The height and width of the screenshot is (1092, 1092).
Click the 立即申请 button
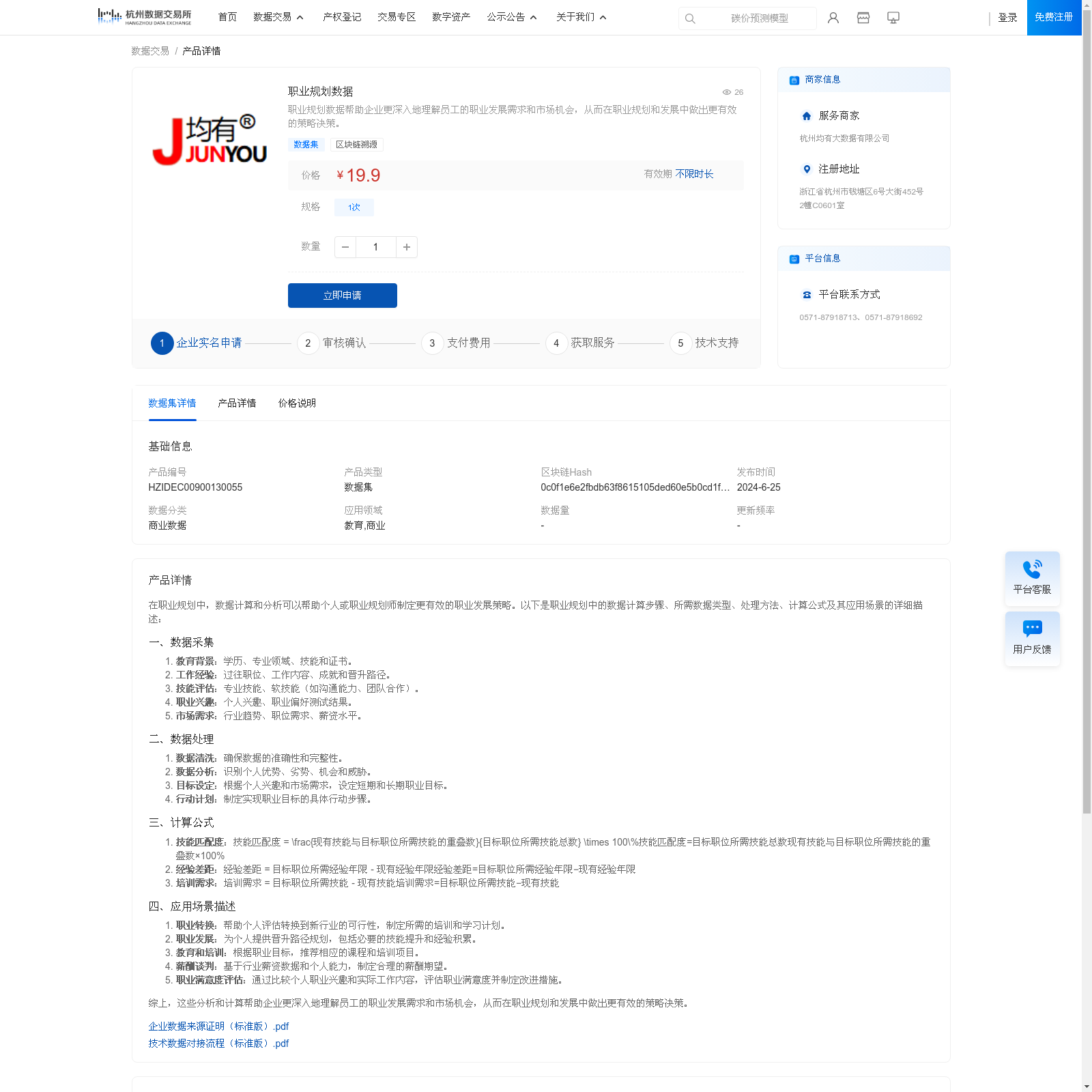point(343,296)
